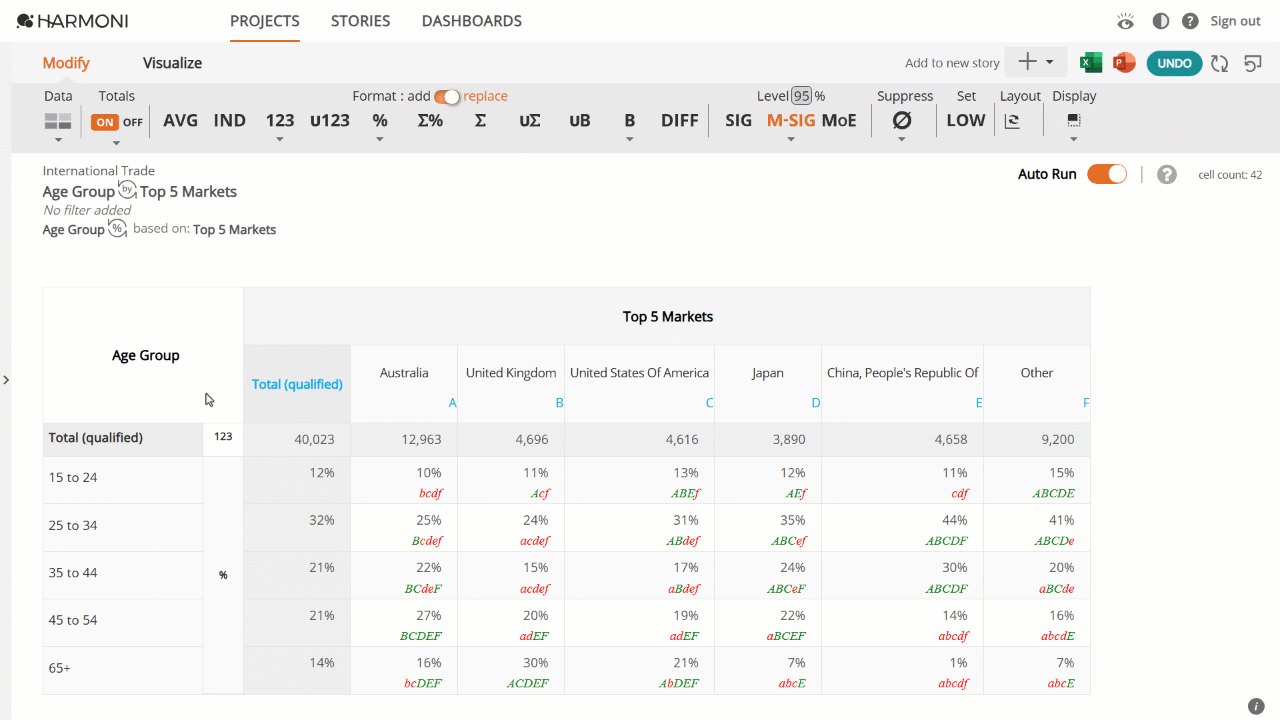
Task: Click the Suppress empty-set icon
Action: click(902, 120)
